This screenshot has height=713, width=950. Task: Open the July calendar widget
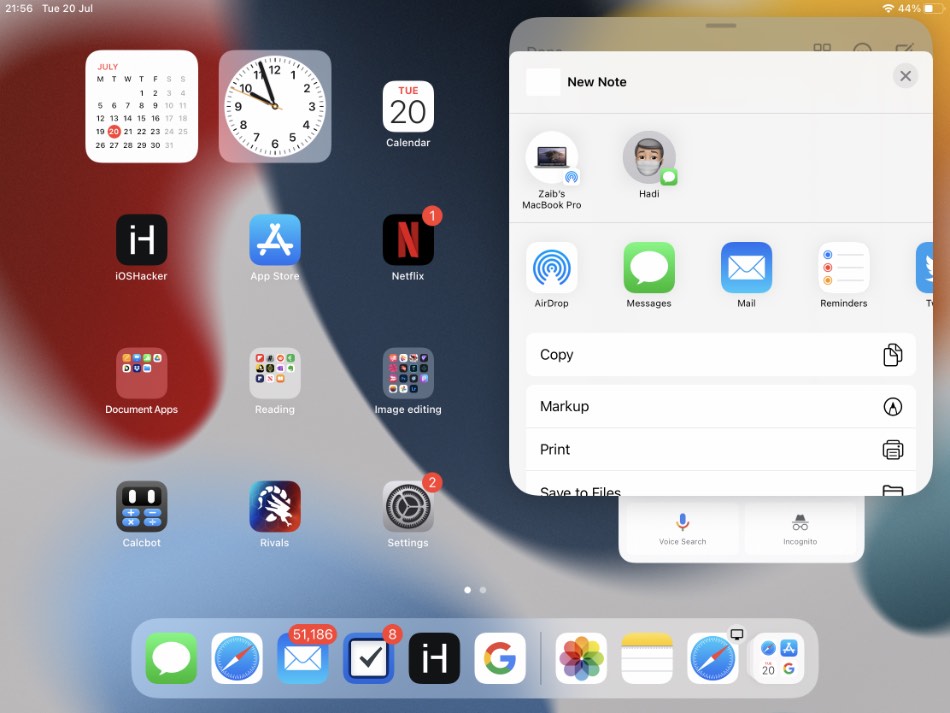pyautogui.click(x=142, y=106)
